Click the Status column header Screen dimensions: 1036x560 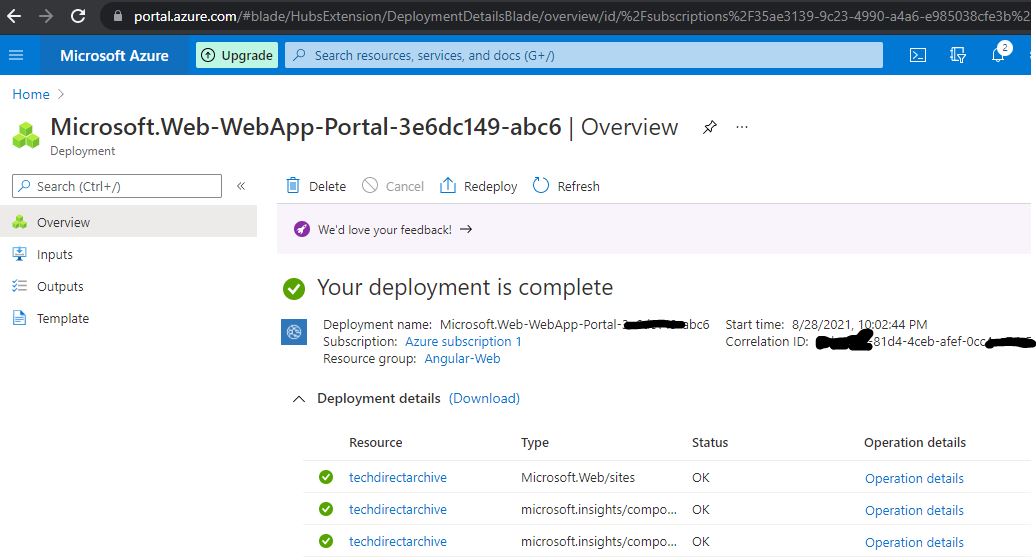pyautogui.click(x=710, y=442)
